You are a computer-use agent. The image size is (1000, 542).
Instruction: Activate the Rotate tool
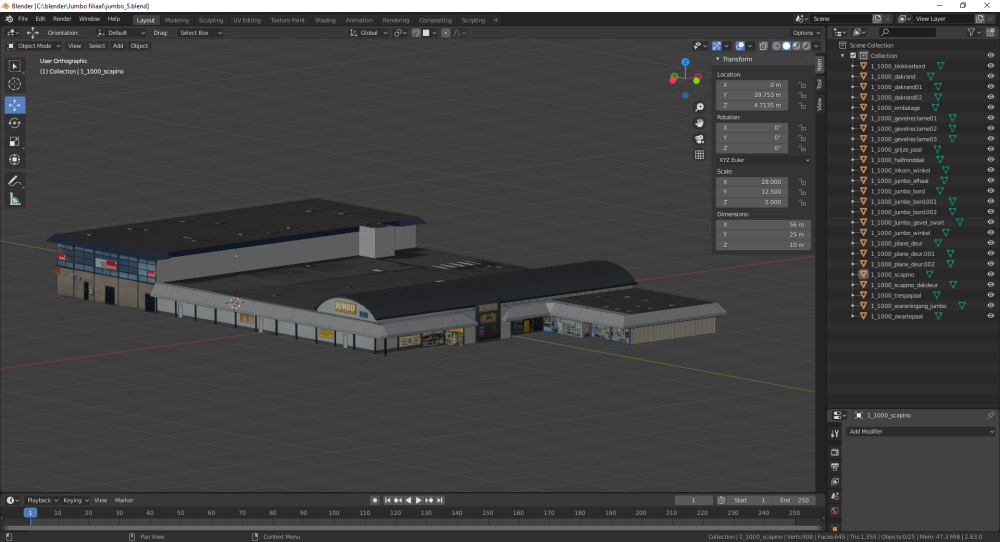[15, 122]
